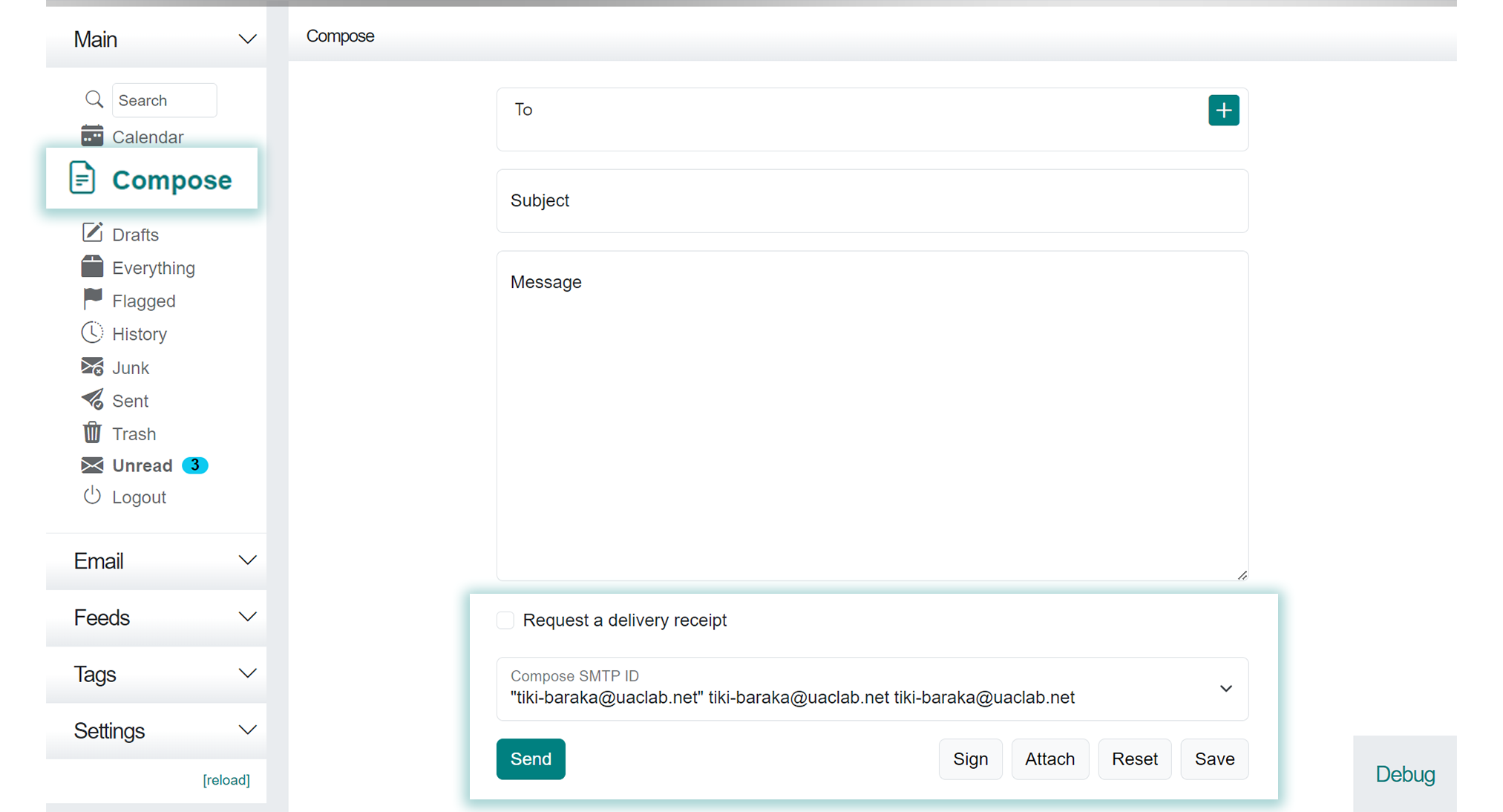
Task: Click the Drafts pencil icon
Action: (x=92, y=232)
